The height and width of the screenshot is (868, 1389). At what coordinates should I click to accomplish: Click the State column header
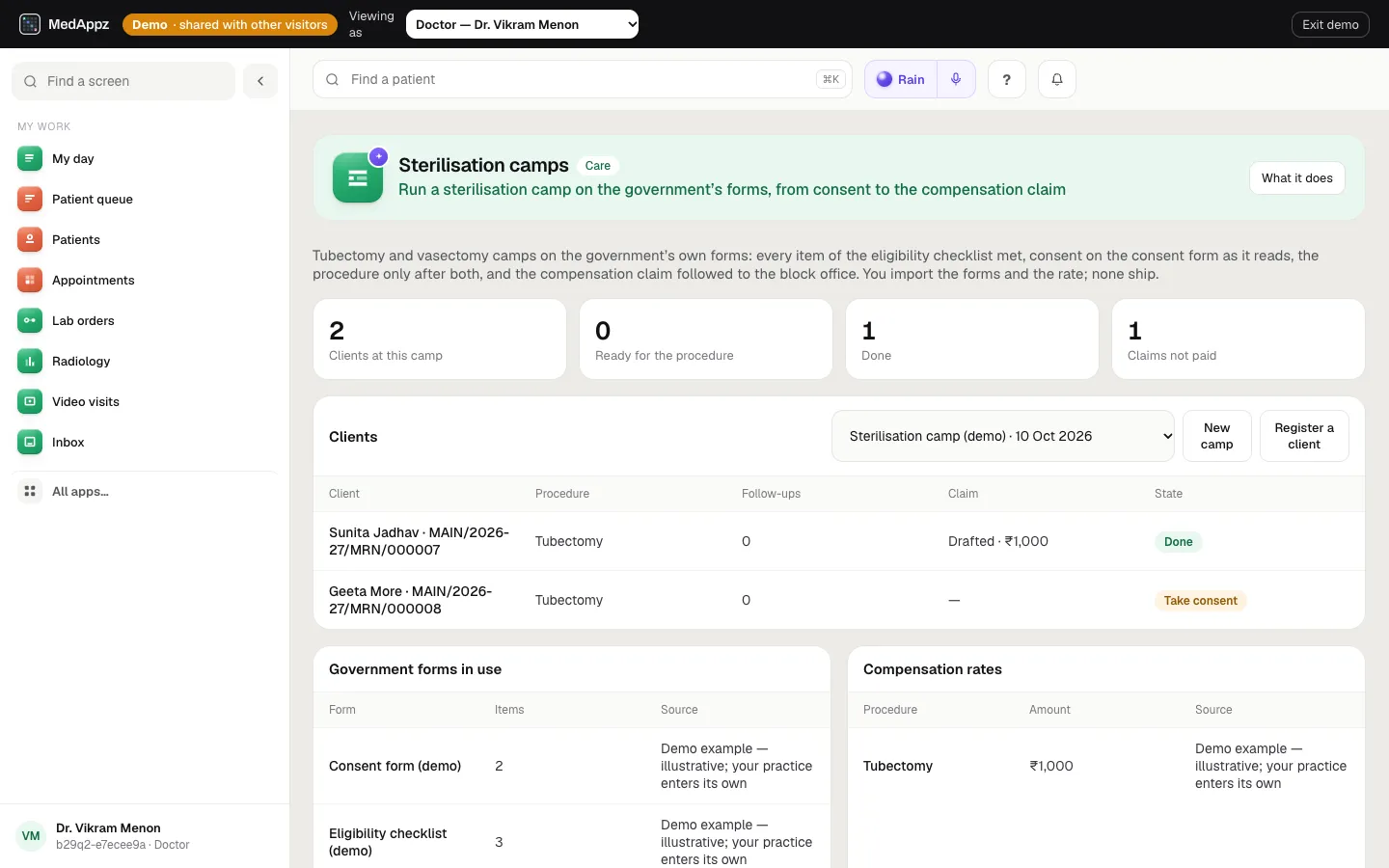[1168, 494]
